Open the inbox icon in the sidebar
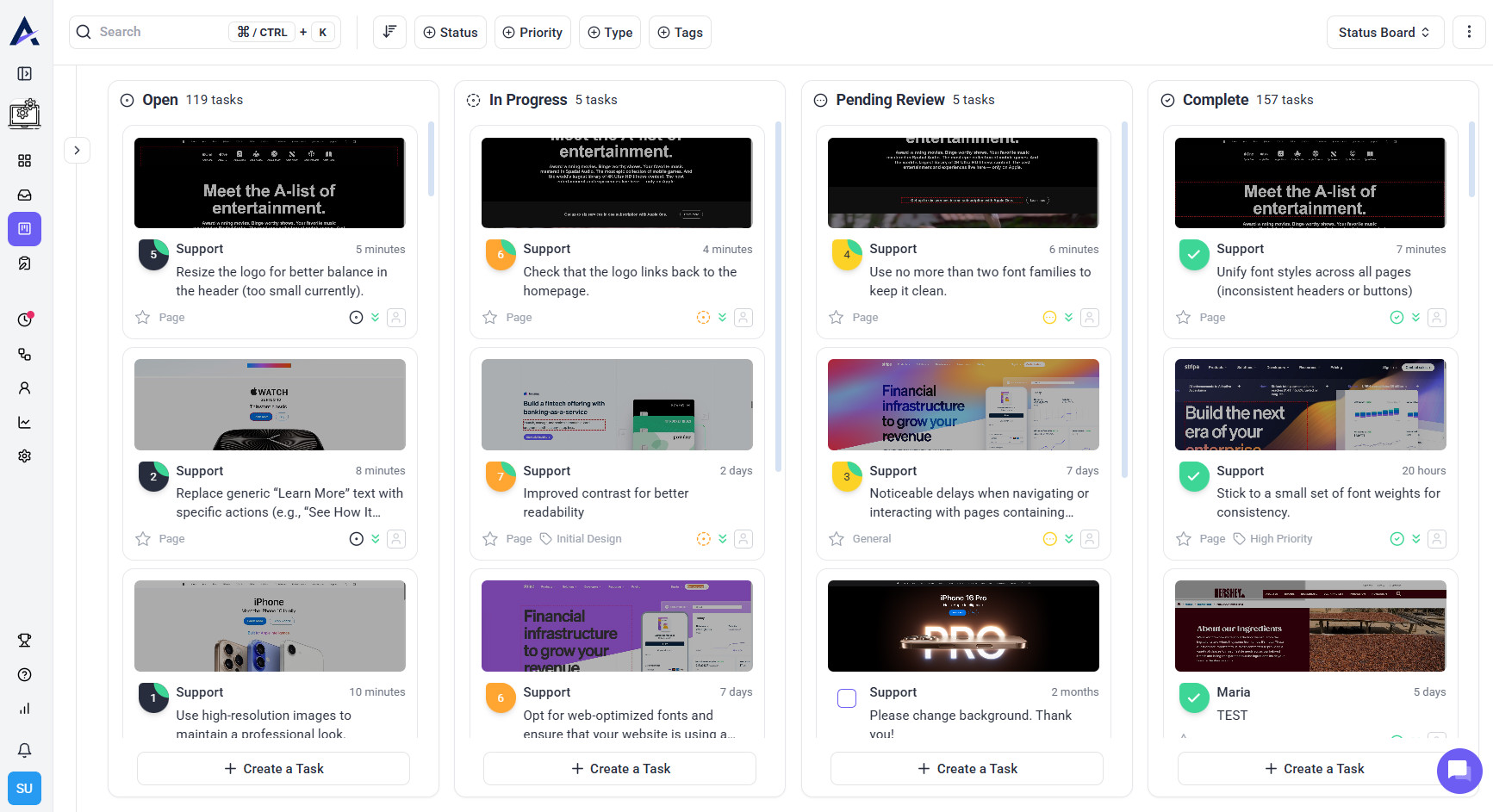 click(x=25, y=195)
